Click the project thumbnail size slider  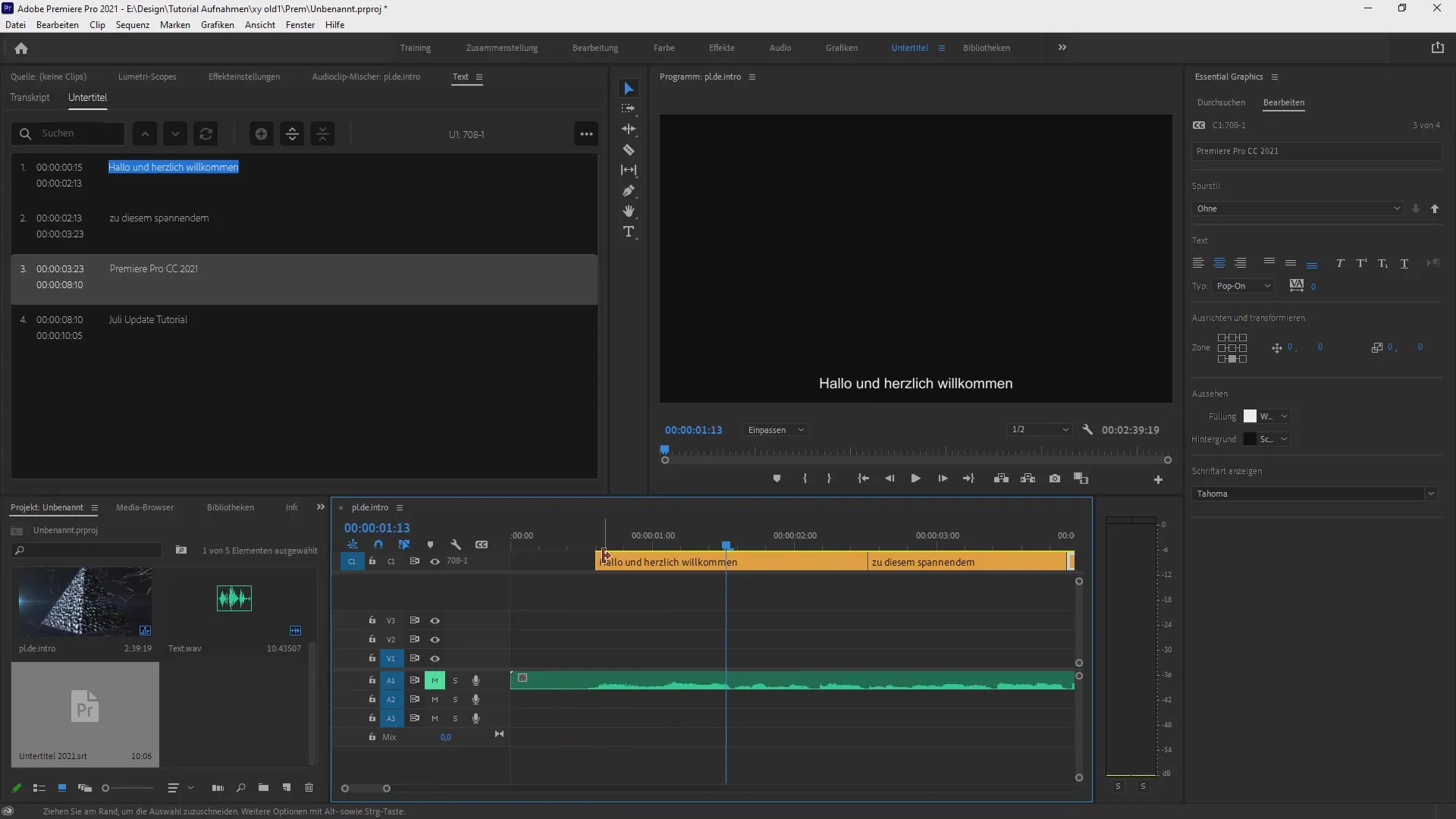(127, 788)
